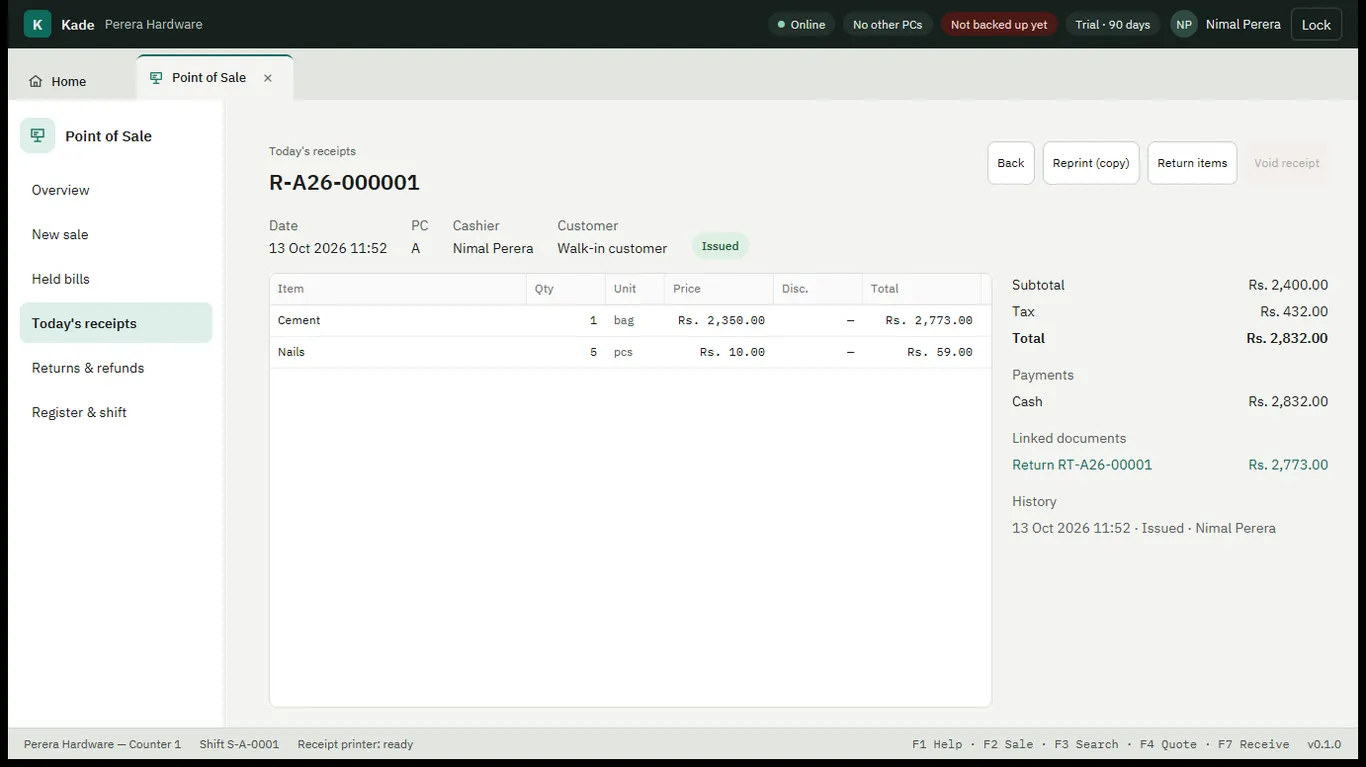Click the Point of Sale sidebar header icon

pyautogui.click(x=38, y=136)
